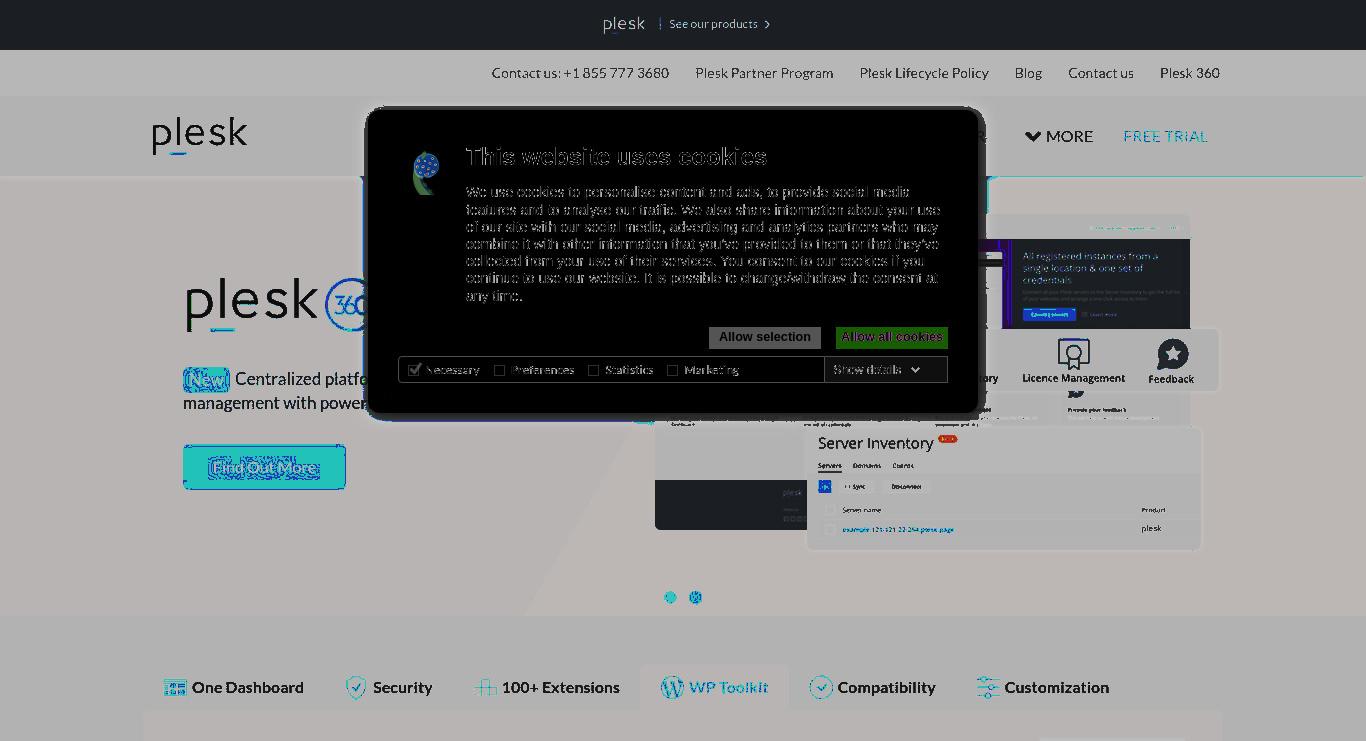Enable the Statistics cookies checkbox
Image resolution: width=1366 pixels, height=741 pixels.
point(593,371)
